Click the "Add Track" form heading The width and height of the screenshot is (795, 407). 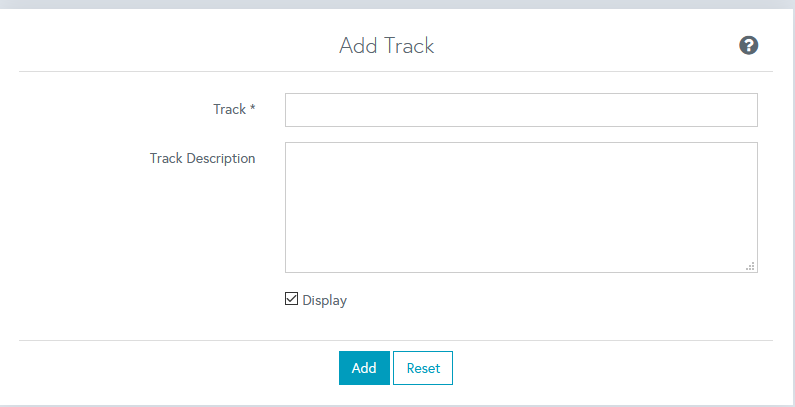tap(386, 45)
